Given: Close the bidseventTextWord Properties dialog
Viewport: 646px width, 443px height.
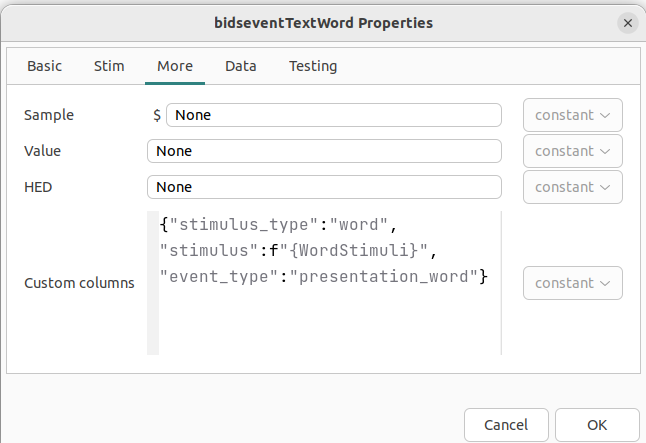Looking at the screenshot, I should pos(627,23).
